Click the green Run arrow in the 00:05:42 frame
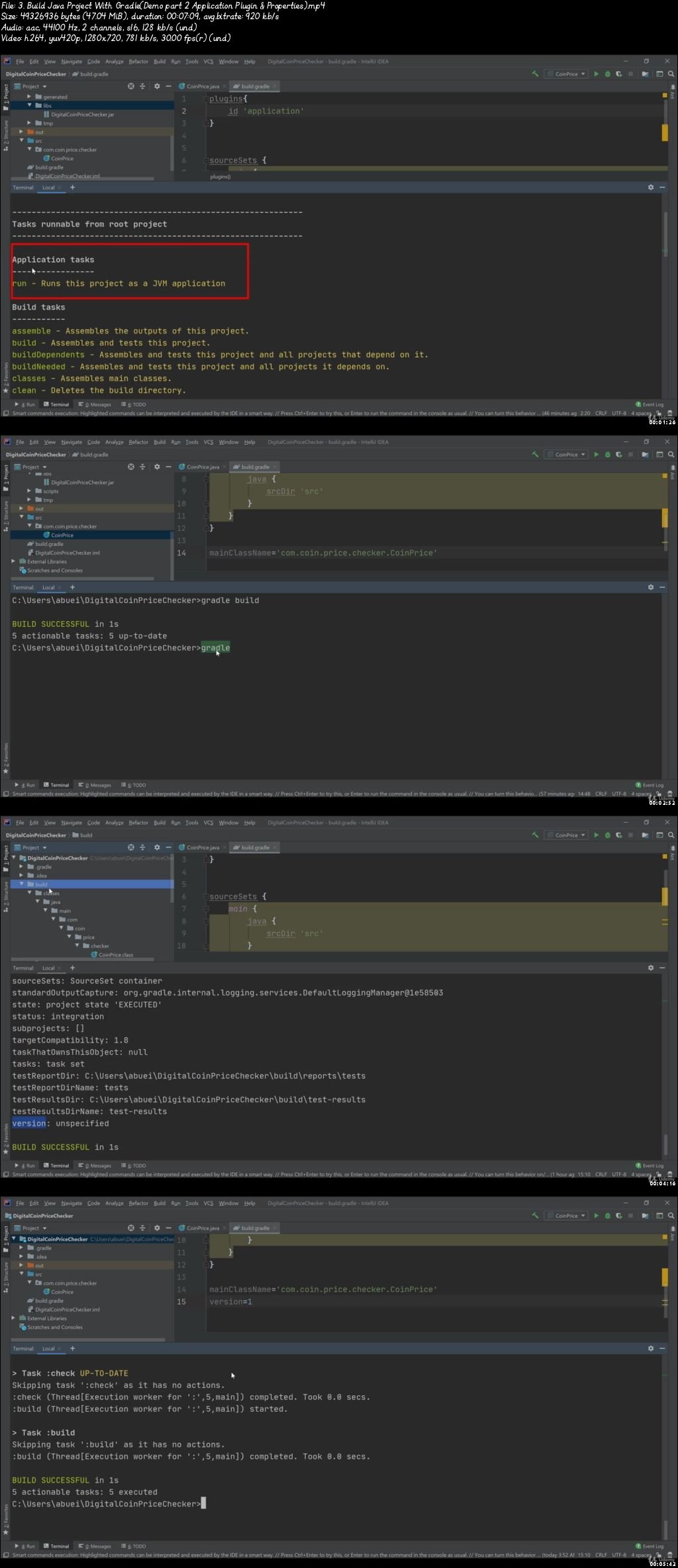 (x=596, y=1216)
